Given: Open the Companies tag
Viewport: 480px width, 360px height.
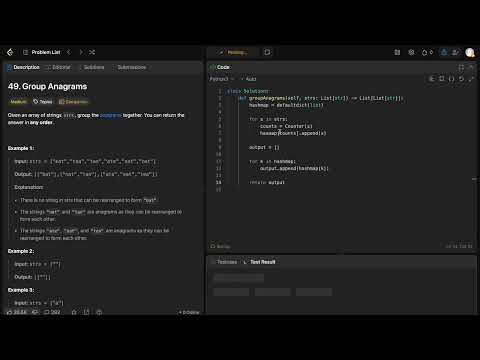Looking at the screenshot, I should pyautogui.click(x=74, y=102).
